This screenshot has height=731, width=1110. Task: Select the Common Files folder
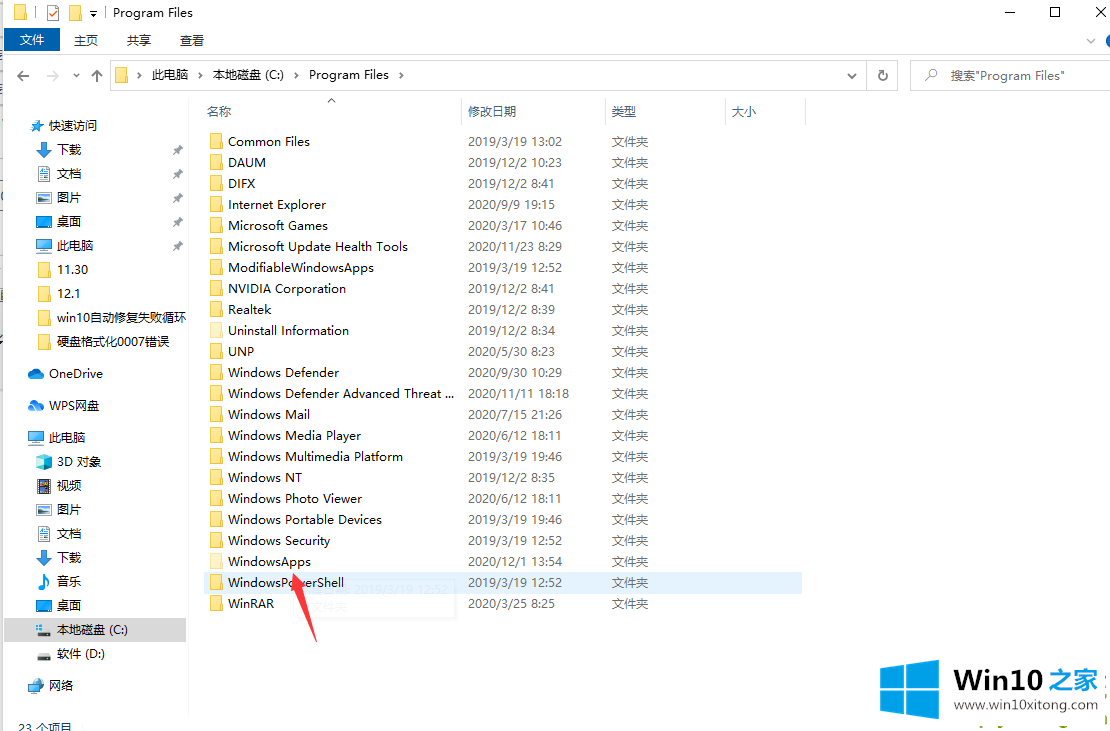[269, 142]
